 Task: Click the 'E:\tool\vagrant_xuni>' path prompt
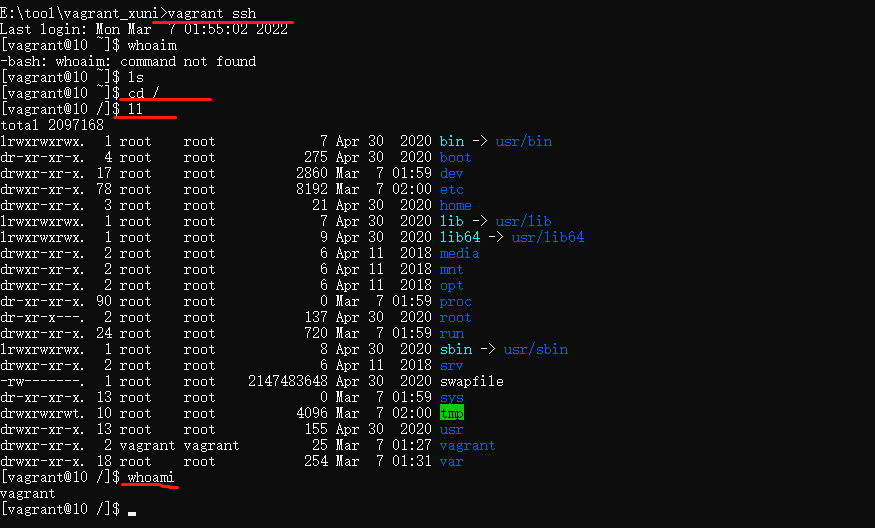point(84,13)
